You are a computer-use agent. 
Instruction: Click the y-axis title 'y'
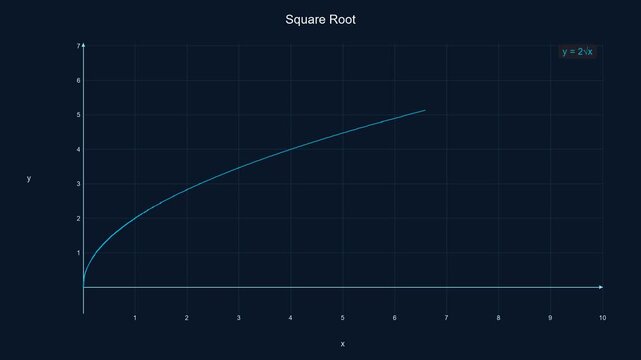tap(29, 179)
